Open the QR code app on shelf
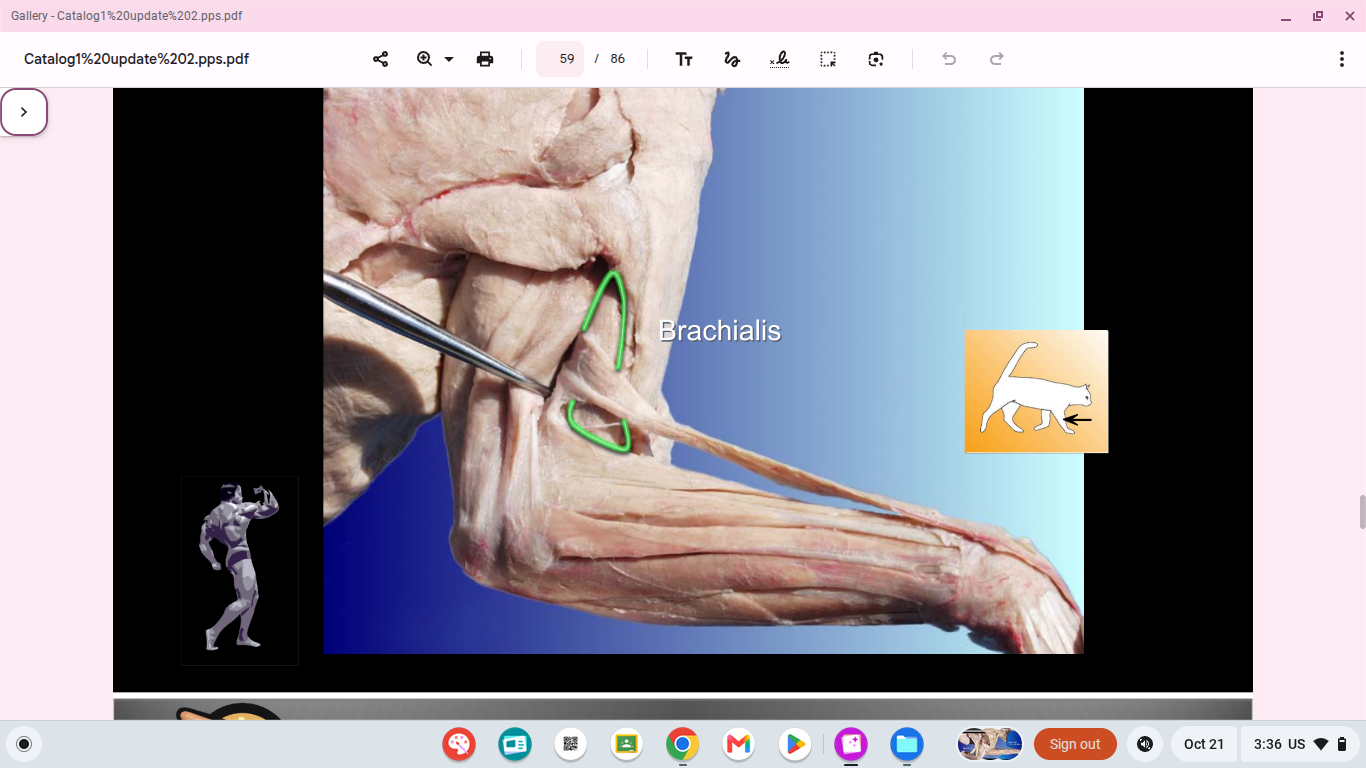1366x768 pixels. (x=571, y=744)
